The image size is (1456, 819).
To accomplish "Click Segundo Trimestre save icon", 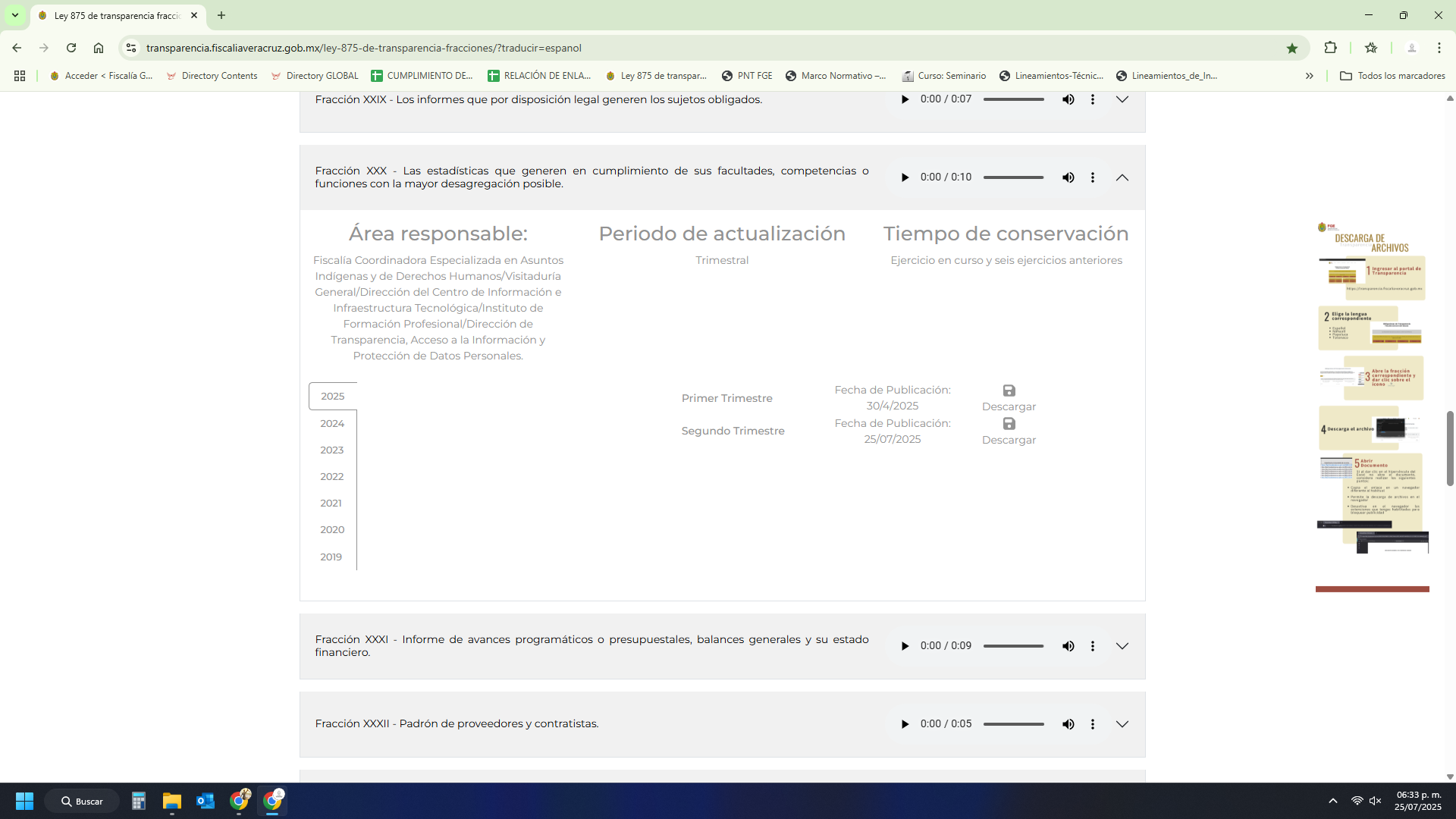I will point(1009,424).
